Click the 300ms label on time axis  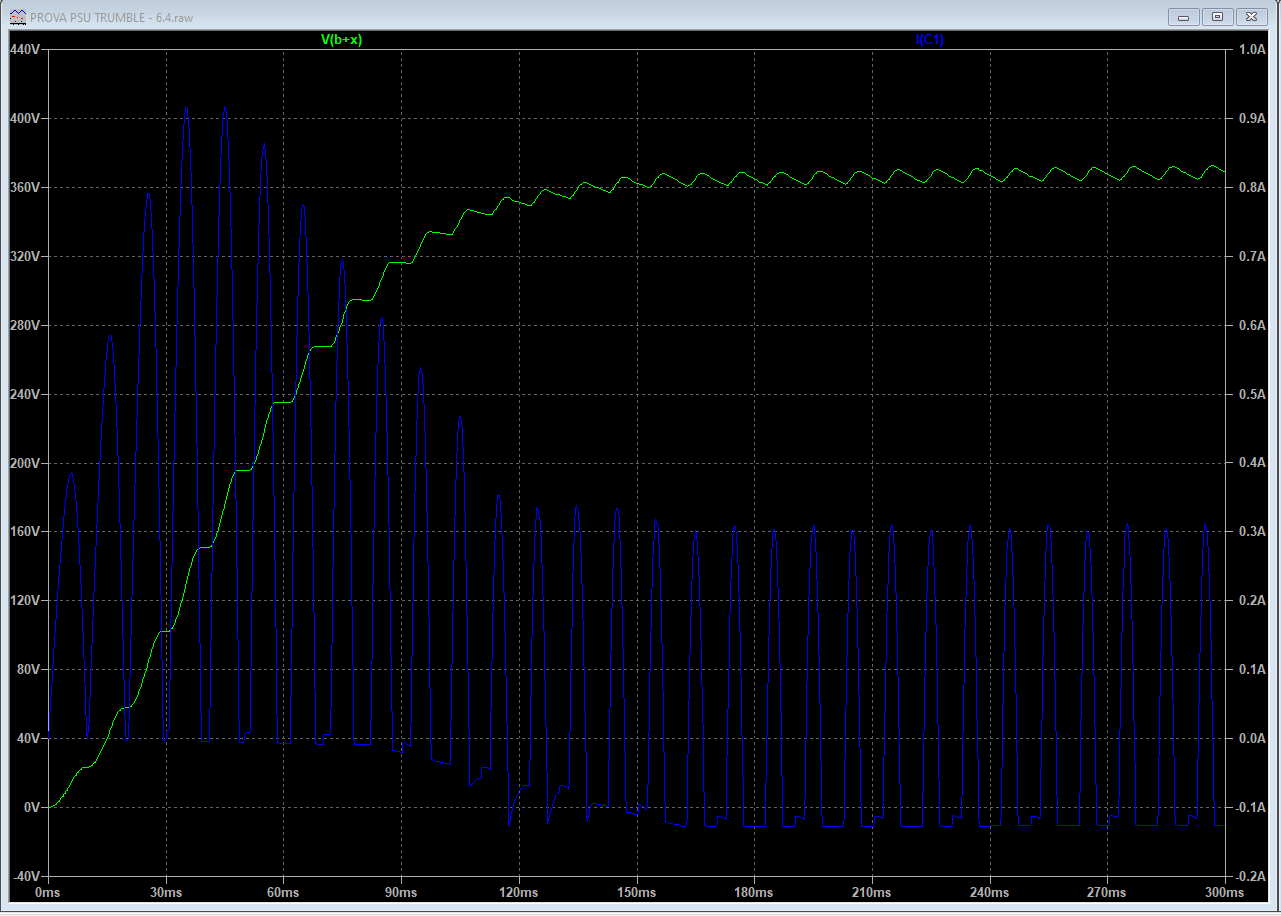tap(1223, 891)
